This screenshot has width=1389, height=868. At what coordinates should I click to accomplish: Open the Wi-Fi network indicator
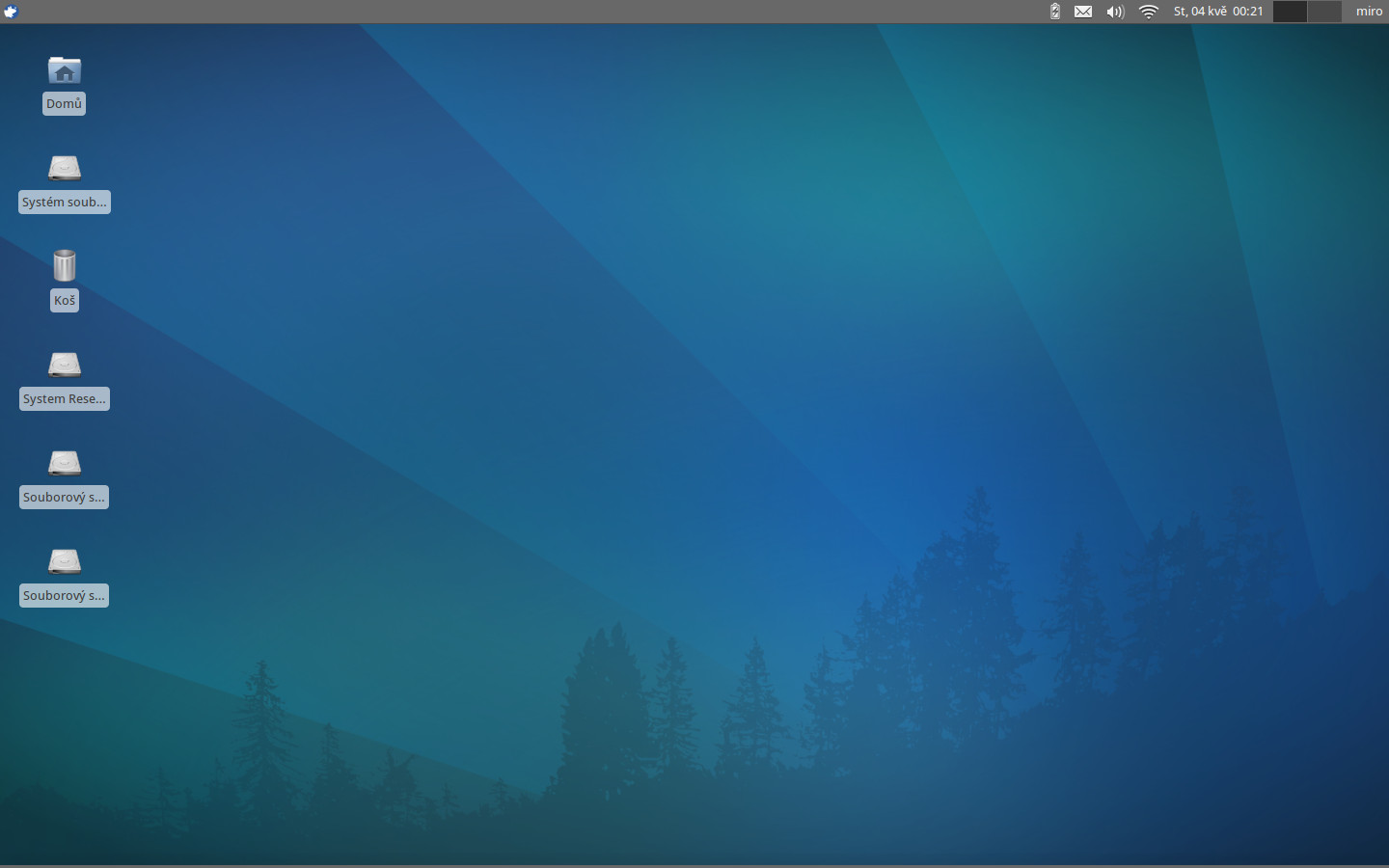[1148, 12]
